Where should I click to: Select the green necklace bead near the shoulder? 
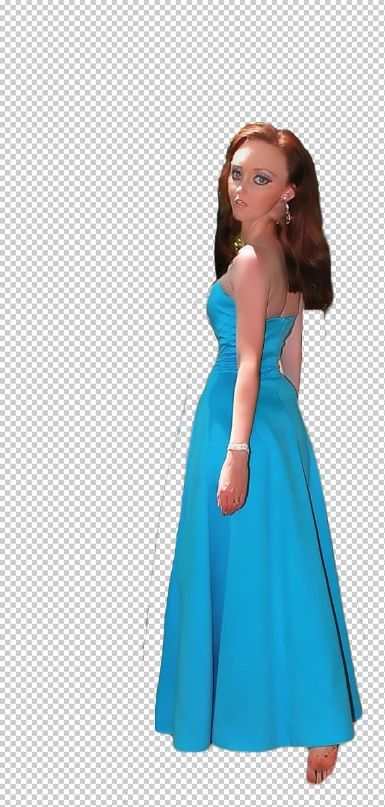237,242
